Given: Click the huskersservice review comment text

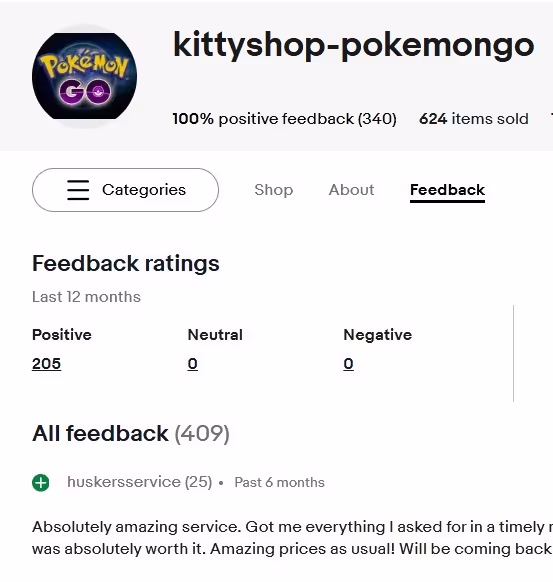Looking at the screenshot, I should pyautogui.click(x=292, y=538).
